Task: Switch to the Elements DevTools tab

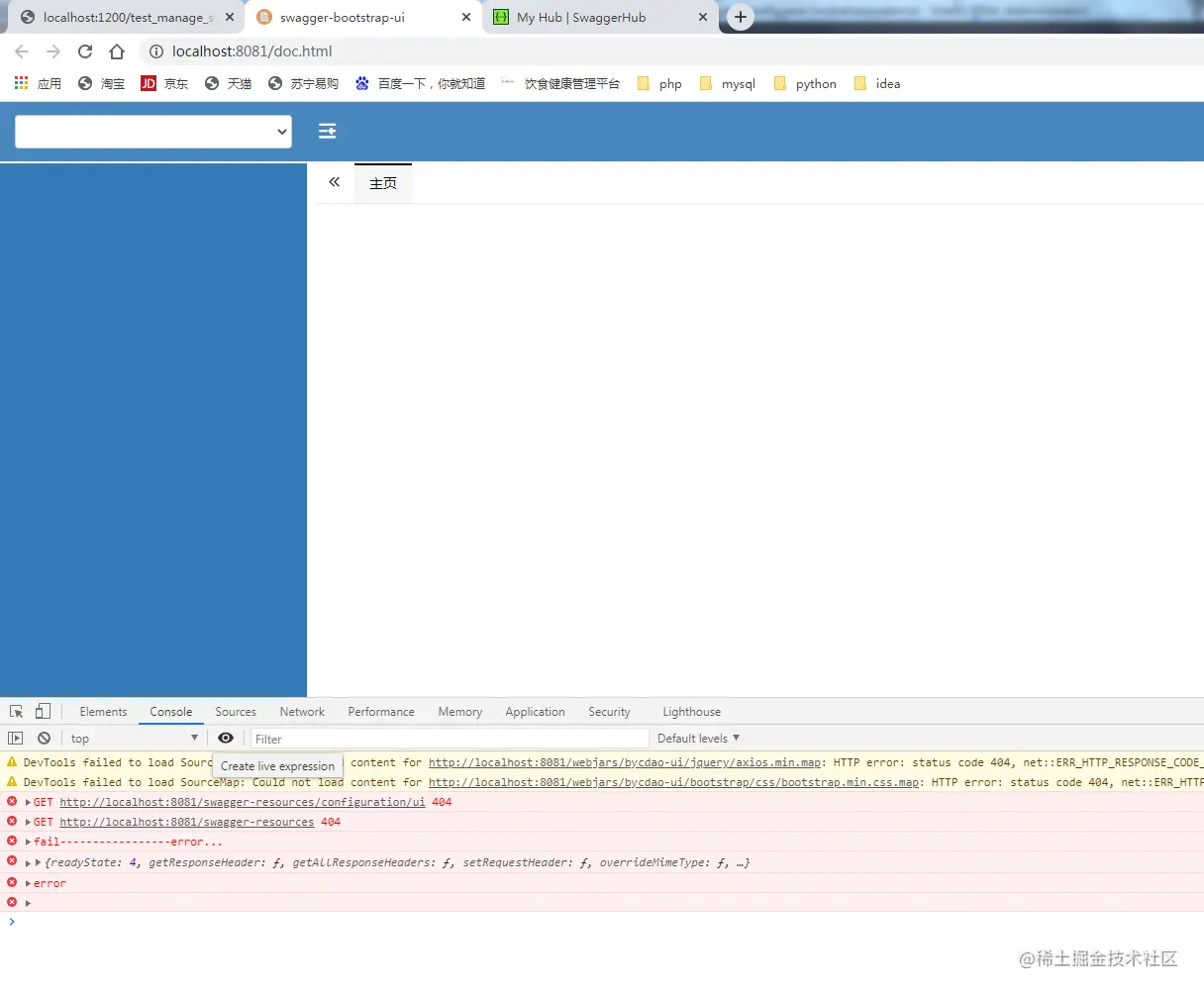Action: [103, 712]
